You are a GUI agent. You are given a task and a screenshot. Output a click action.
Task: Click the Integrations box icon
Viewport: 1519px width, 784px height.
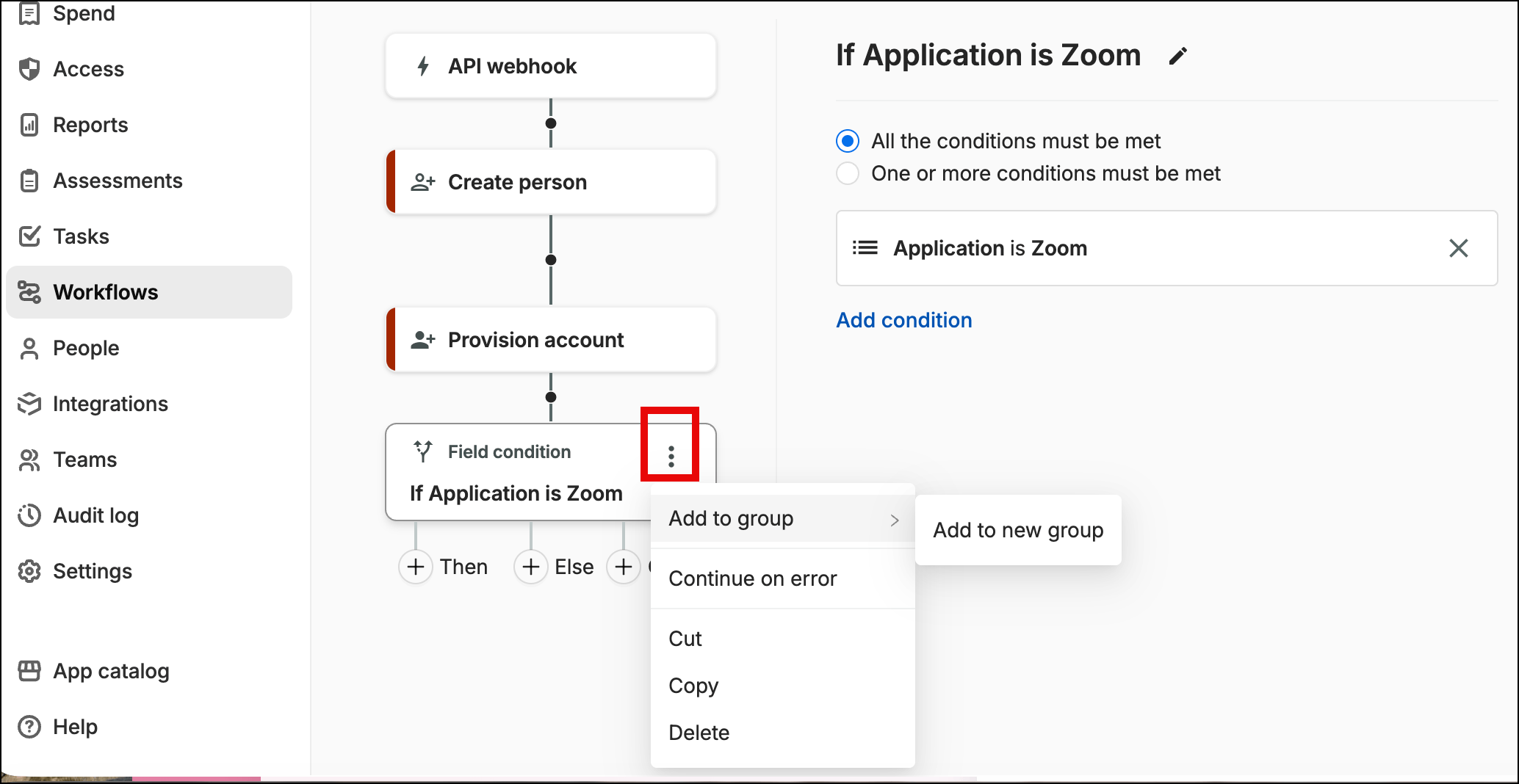coord(29,404)
